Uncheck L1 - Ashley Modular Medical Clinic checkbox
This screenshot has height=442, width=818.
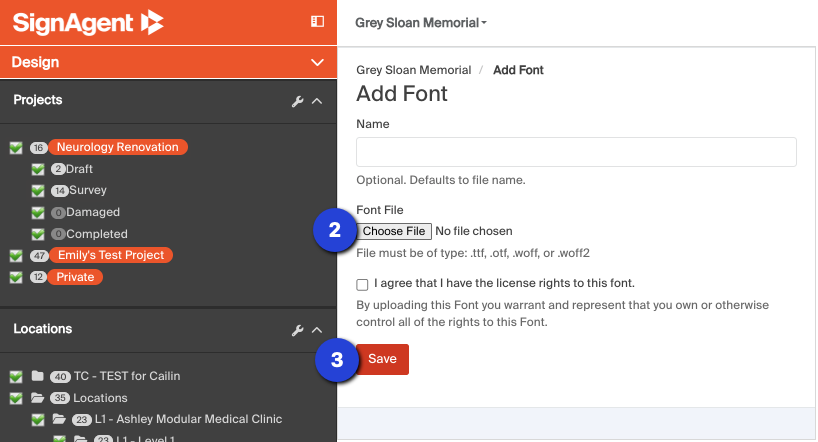click(38, 420)
